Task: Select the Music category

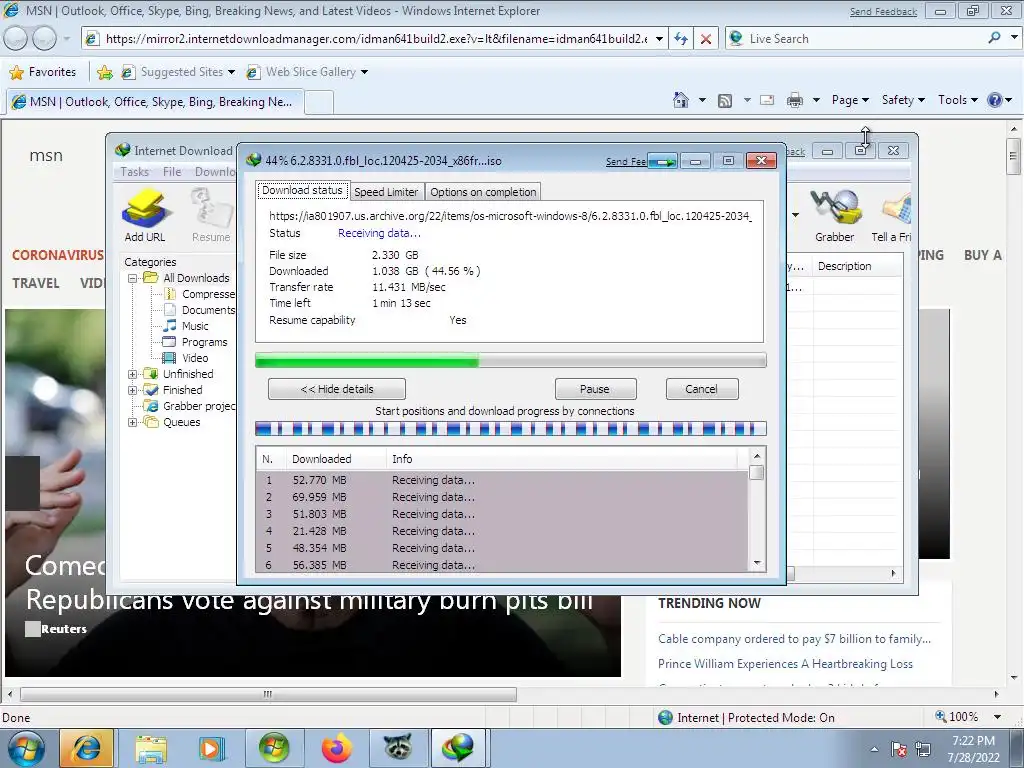Action: click(x=187, y=326)
